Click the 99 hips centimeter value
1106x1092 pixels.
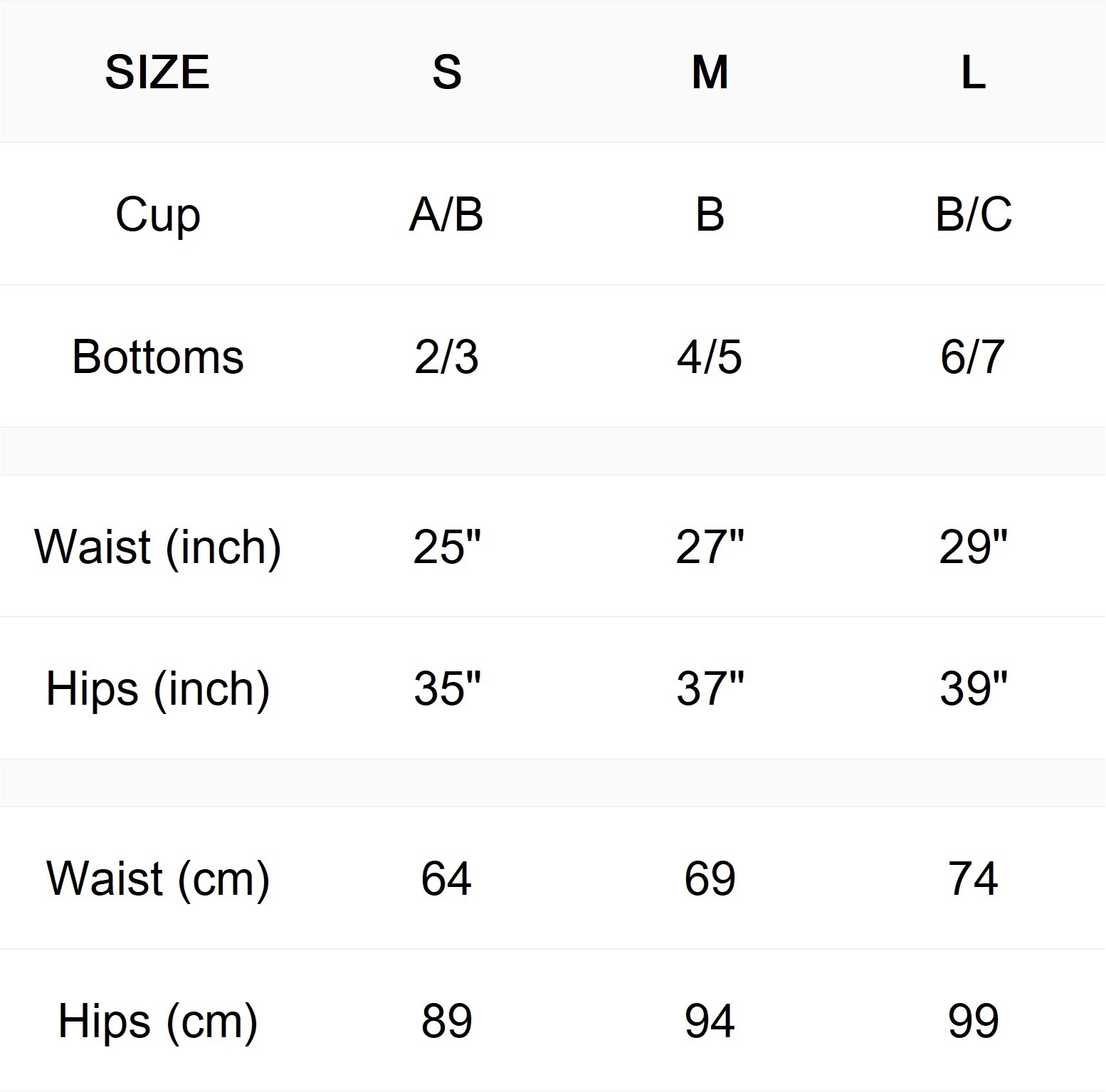click(x=973, y=1021)
